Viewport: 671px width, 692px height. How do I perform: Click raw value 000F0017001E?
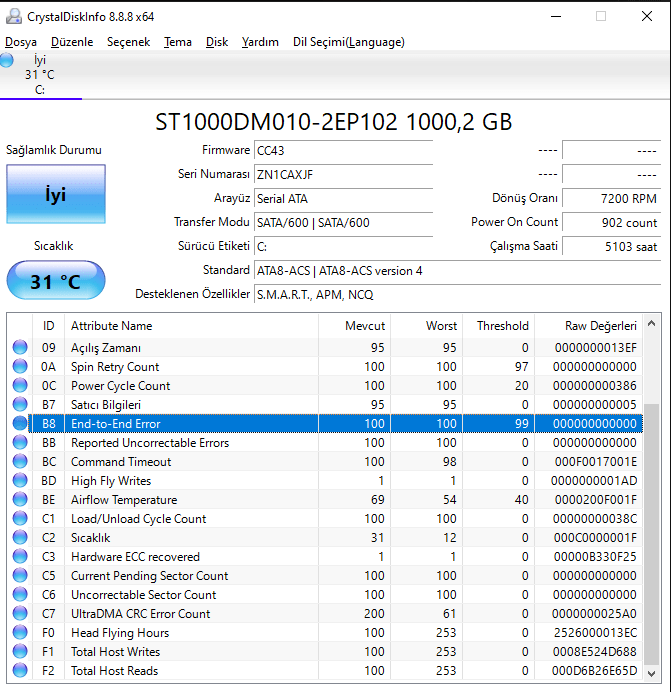(596, 462)
